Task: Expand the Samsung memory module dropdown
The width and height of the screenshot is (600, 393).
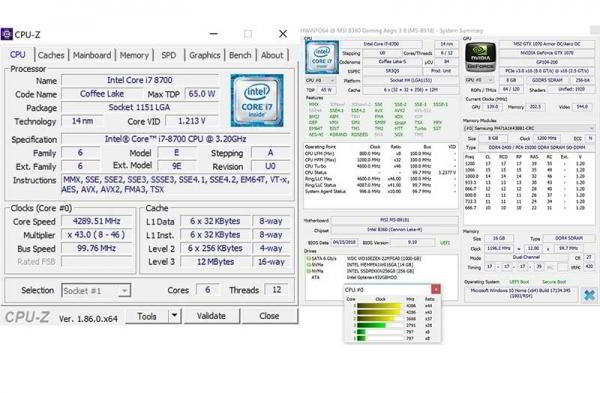Action: pos(529,128)
